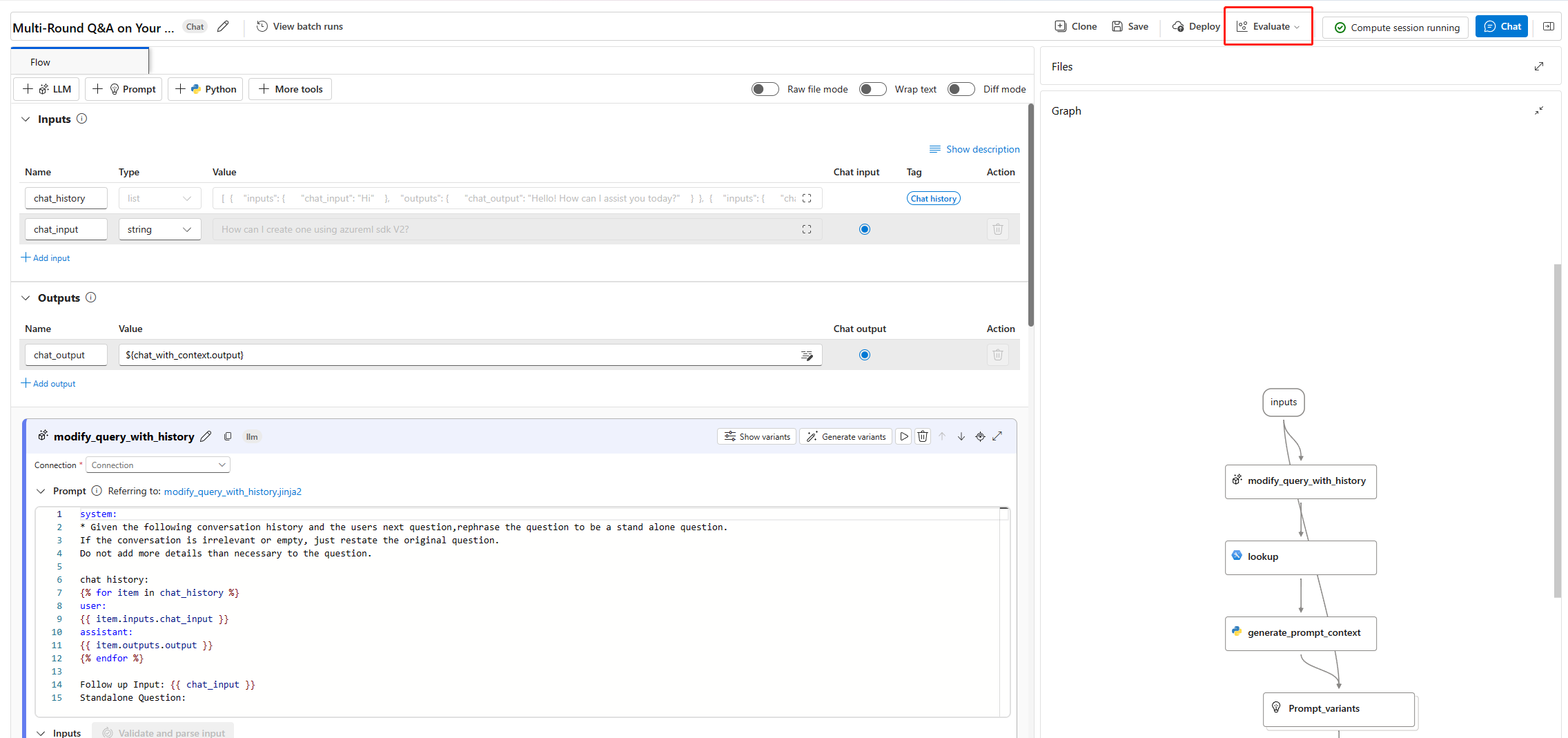Click Add output link
The width and height of the screenshot is (1568, 738).
[48, 383]
